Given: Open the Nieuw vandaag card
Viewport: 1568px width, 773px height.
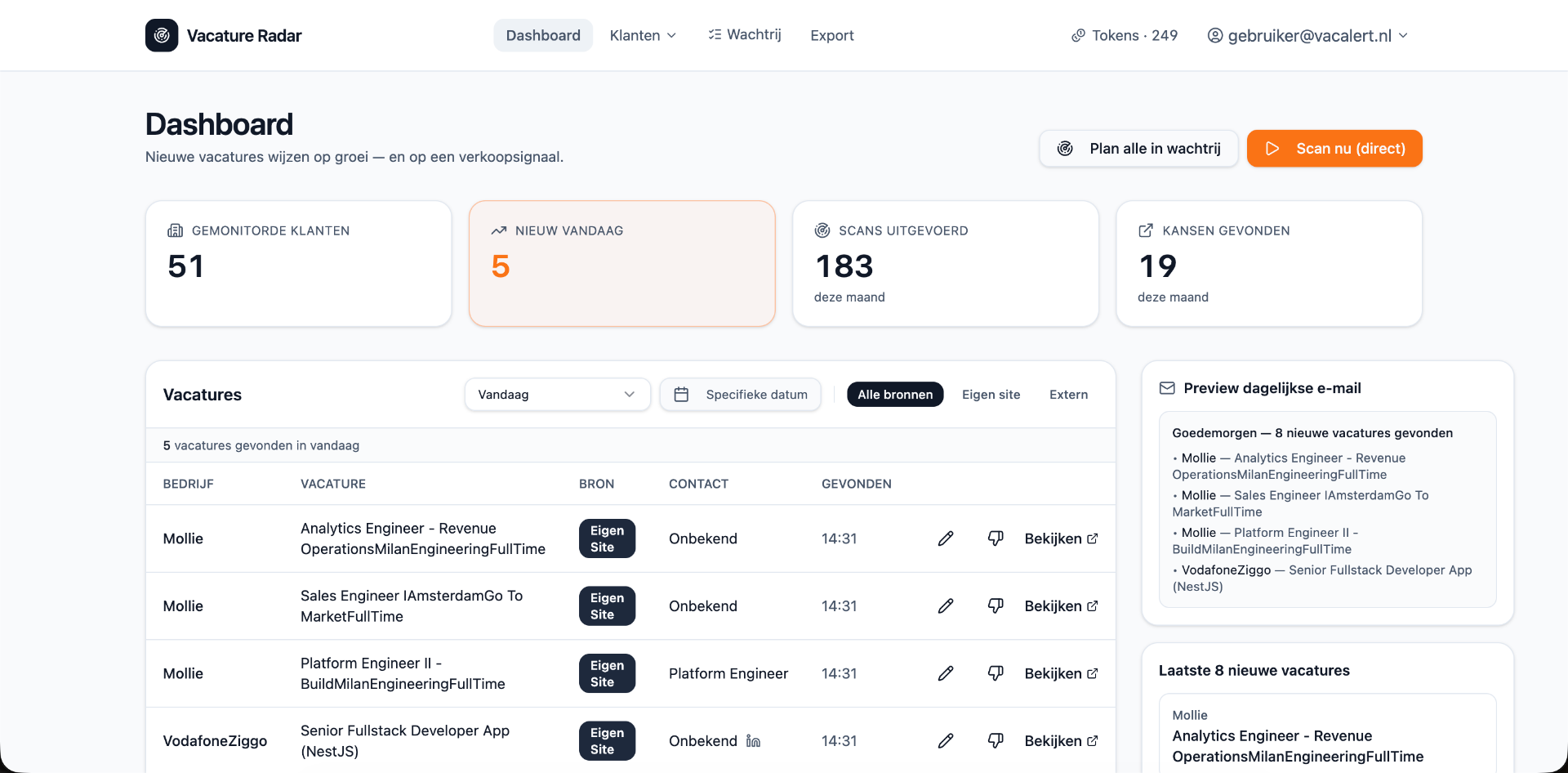Looking at the screenshot, I should 622,264.
